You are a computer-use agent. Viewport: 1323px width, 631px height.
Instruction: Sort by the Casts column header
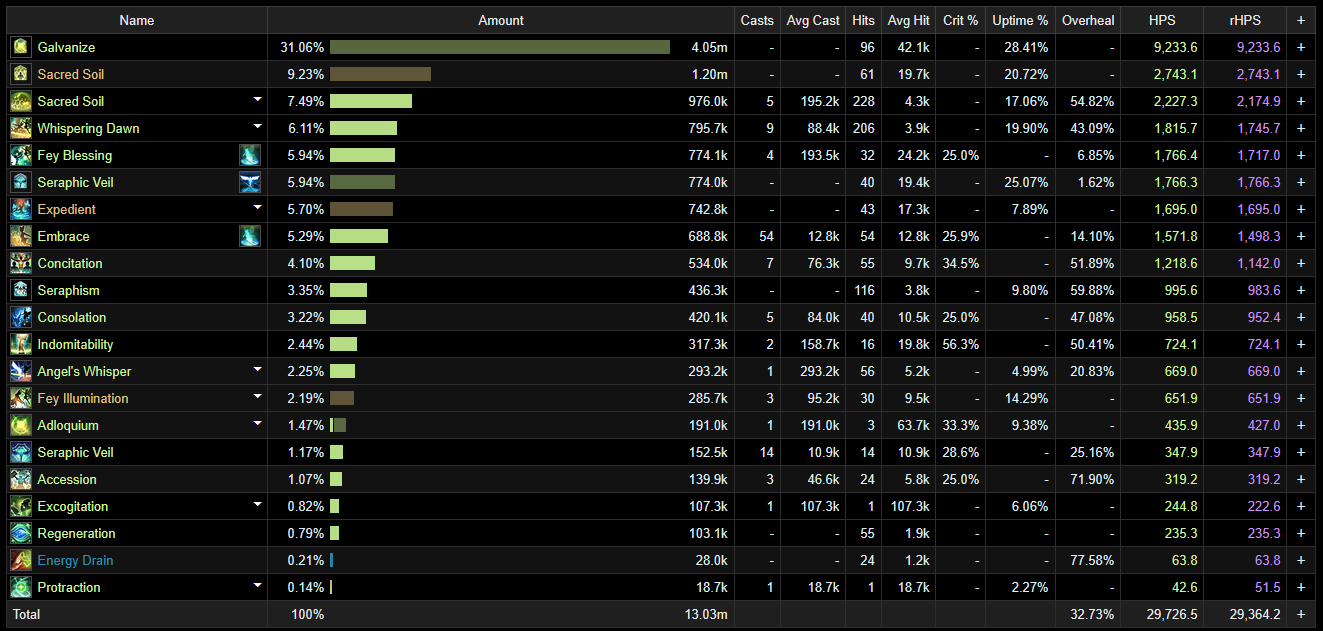pos(757,20)
